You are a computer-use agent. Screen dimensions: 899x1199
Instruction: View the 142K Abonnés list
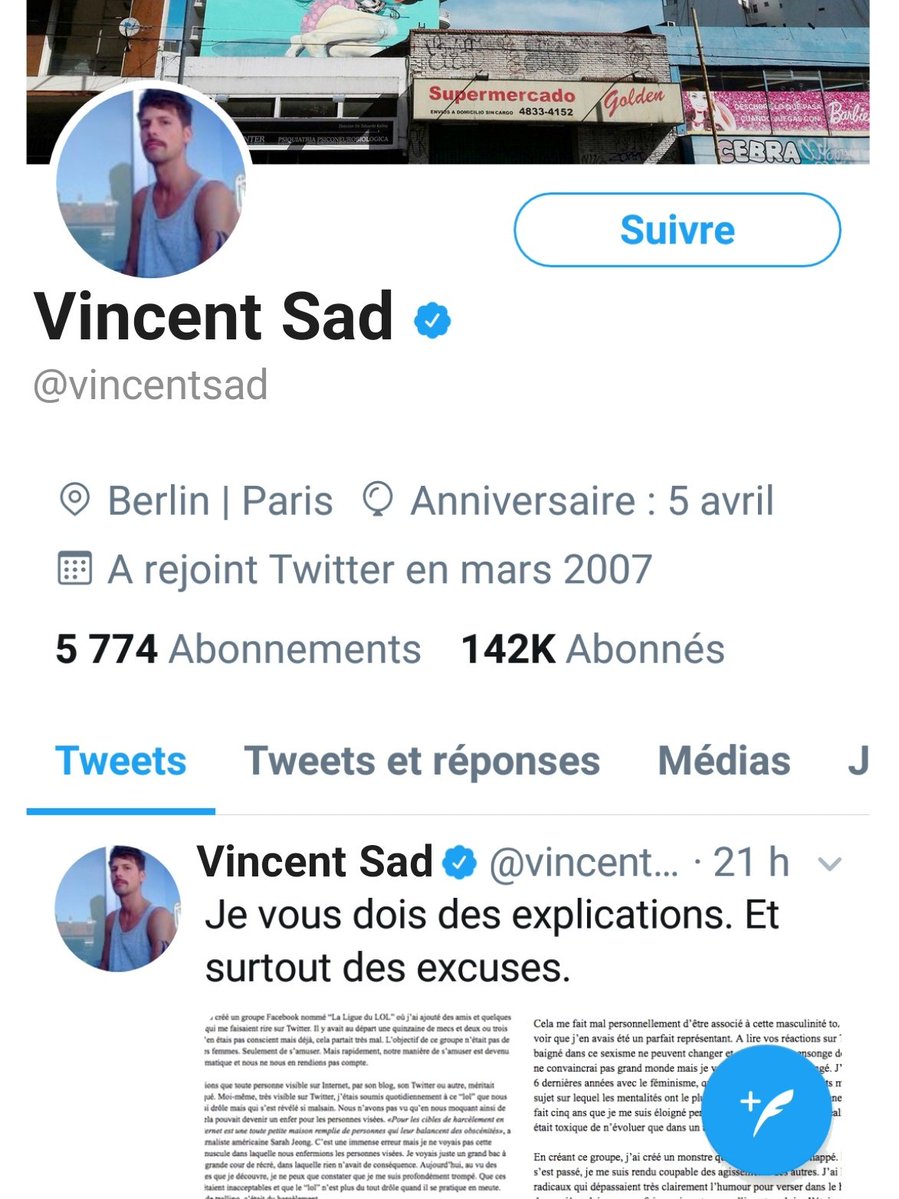592,650
